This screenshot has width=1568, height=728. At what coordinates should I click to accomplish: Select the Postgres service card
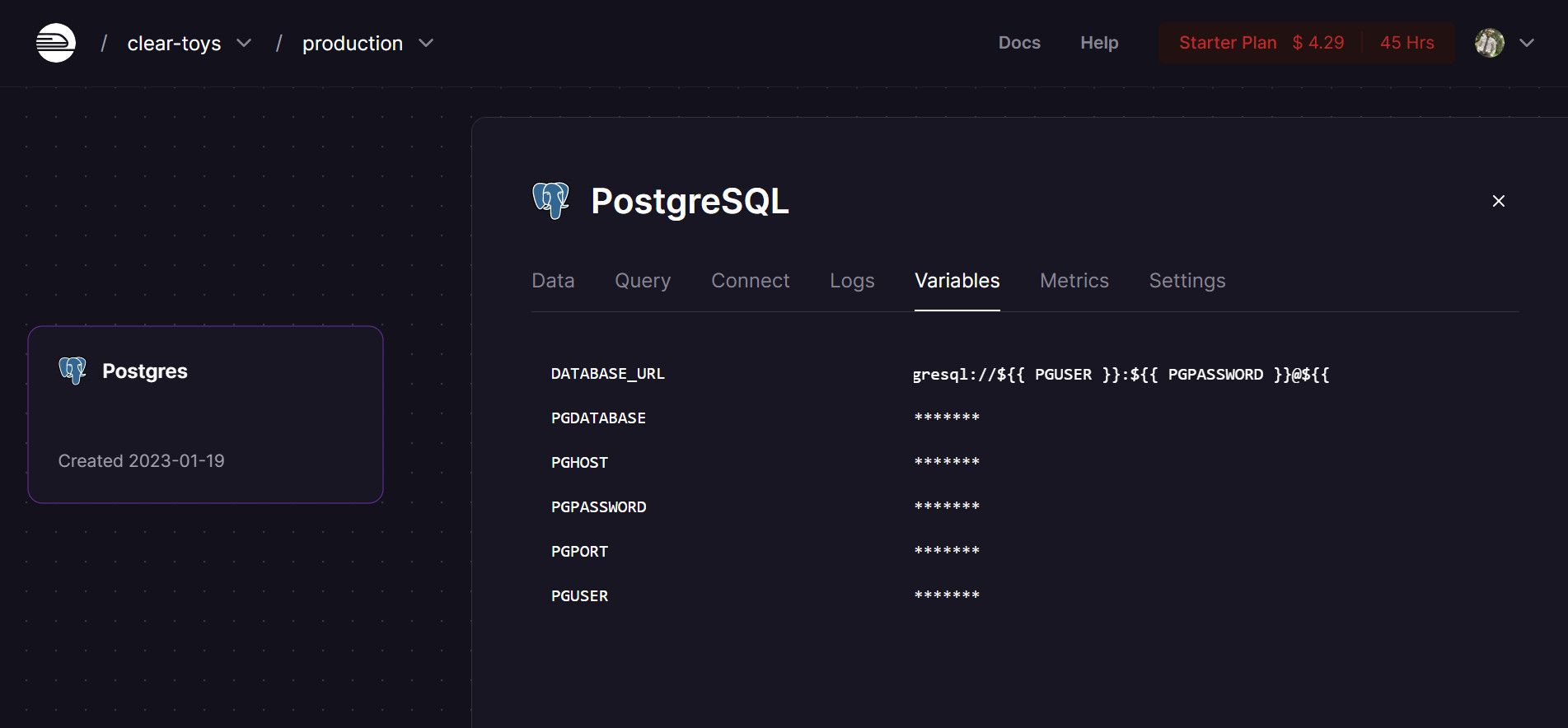coord(205,414)
